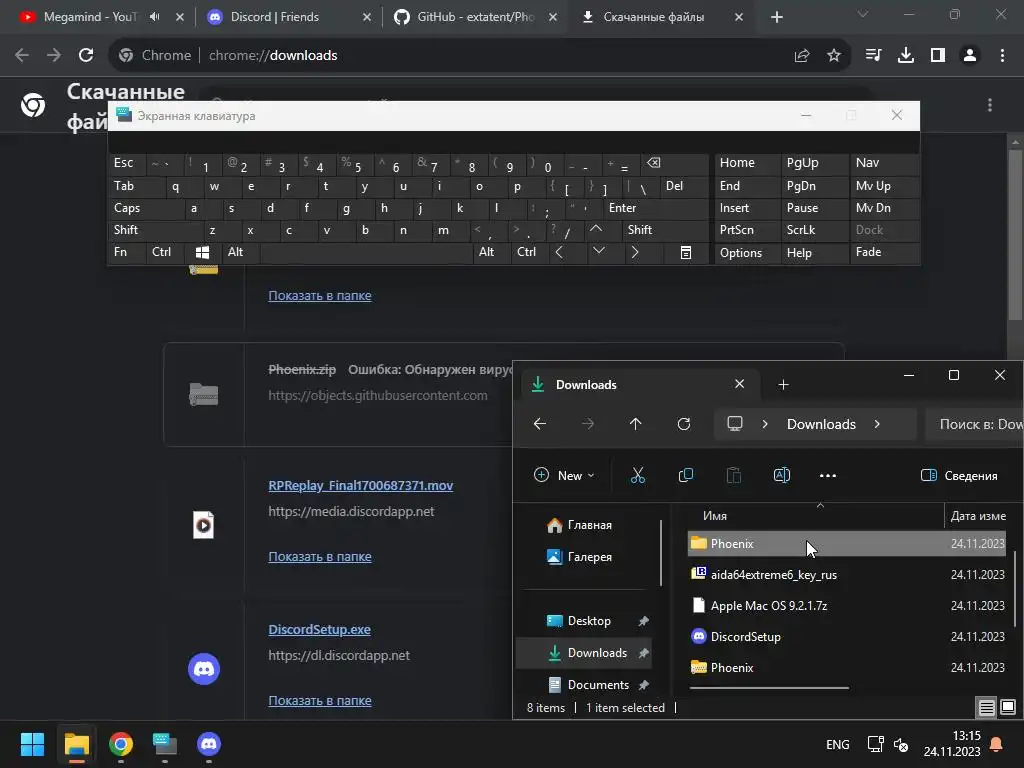Open Chrome tab search dropdown arrow
Screen dimensions: 1024x768
863,14
